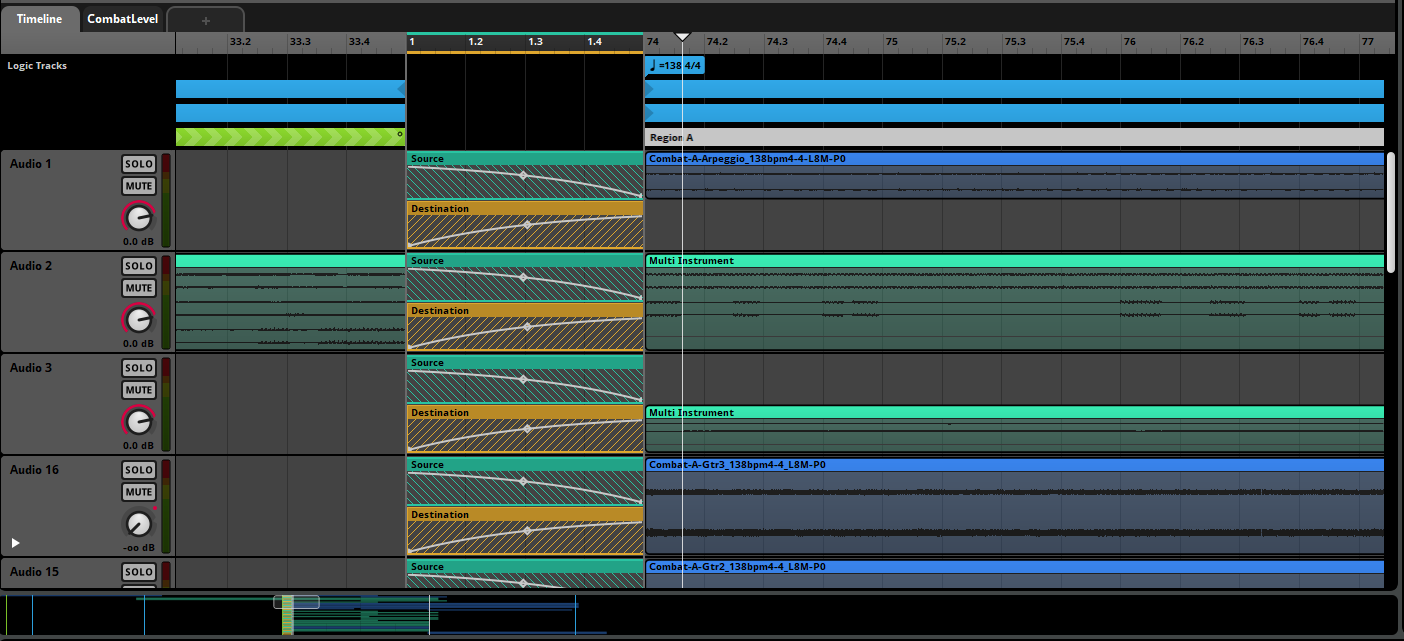
Task: Click the Logic Tracks label
Action: pos(37,66)
